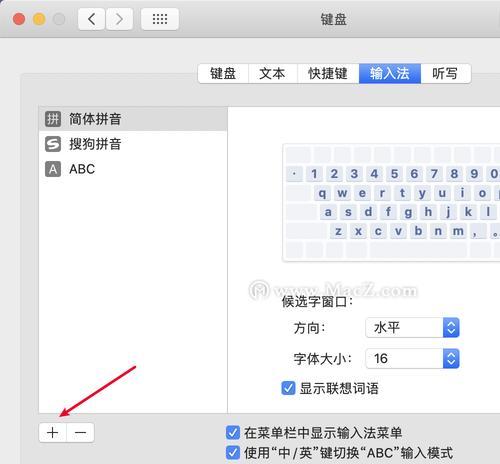Screen dimensions: 500x464
Task: Click the plus button to add input source
Action: pos(53,433)
